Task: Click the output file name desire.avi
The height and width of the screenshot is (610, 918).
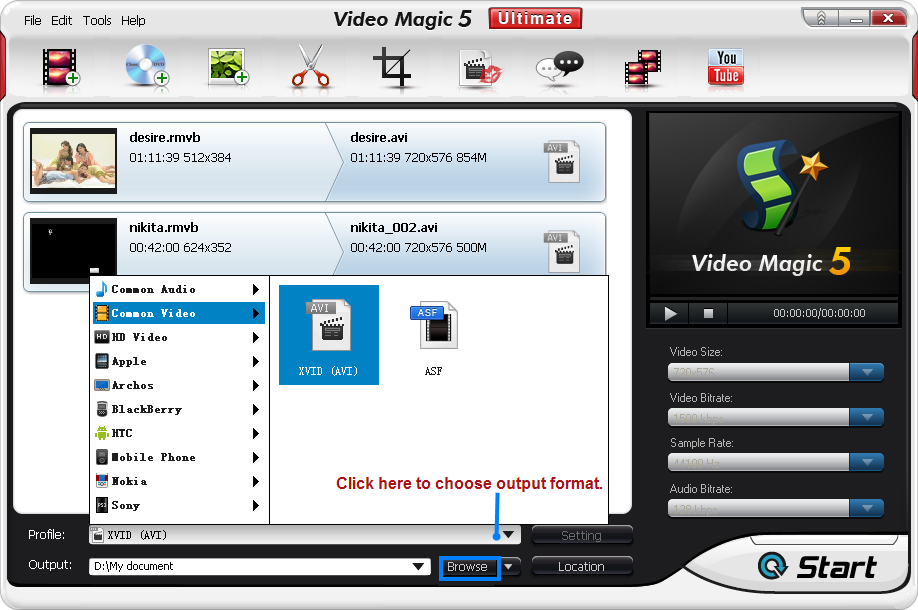Action: click(379, 138)
